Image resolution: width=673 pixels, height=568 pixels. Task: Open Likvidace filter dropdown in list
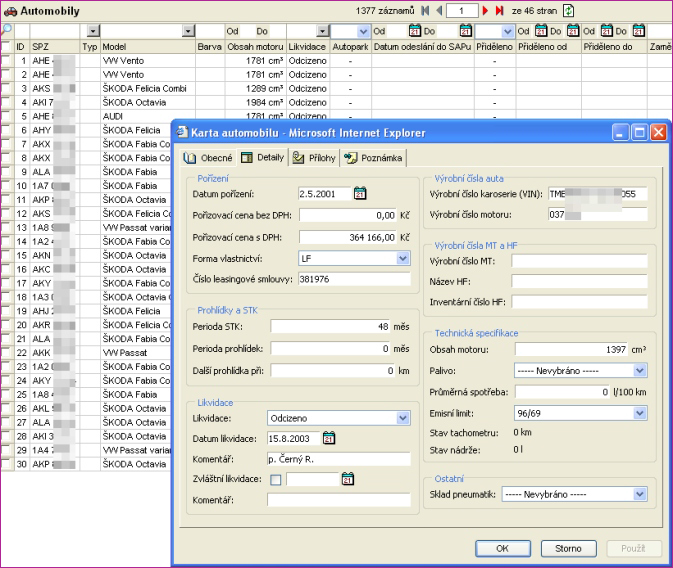(x=322, y=31)
